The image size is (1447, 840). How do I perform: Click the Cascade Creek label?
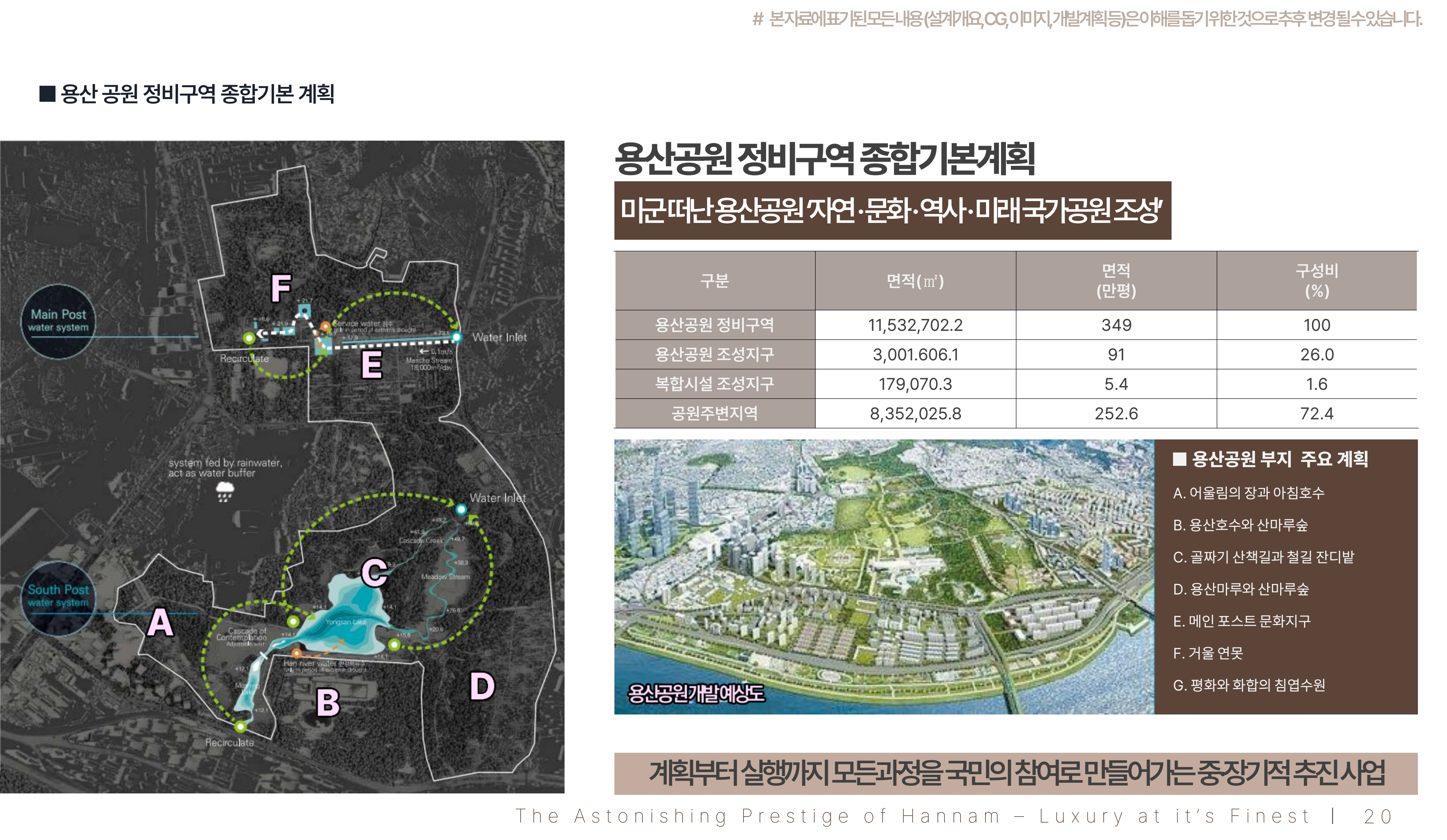[421, 540]
